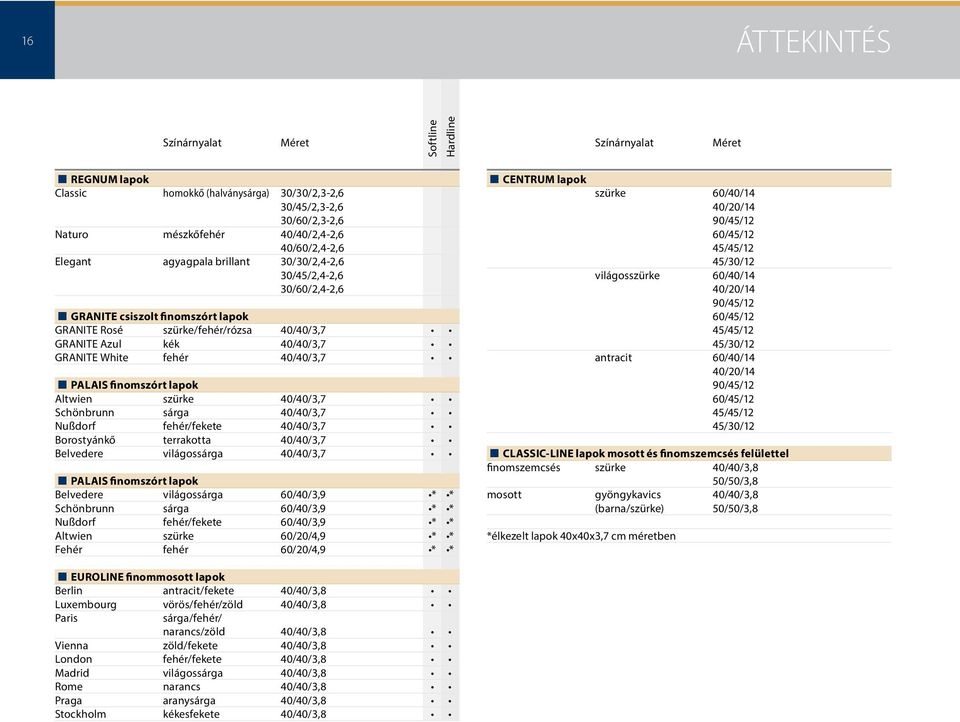Image resolution: width=960 pixels, height=722 pixels.
Task: Click the antracit color in CENTRUM
Action: pyautogui.click(x=613, y=358)
